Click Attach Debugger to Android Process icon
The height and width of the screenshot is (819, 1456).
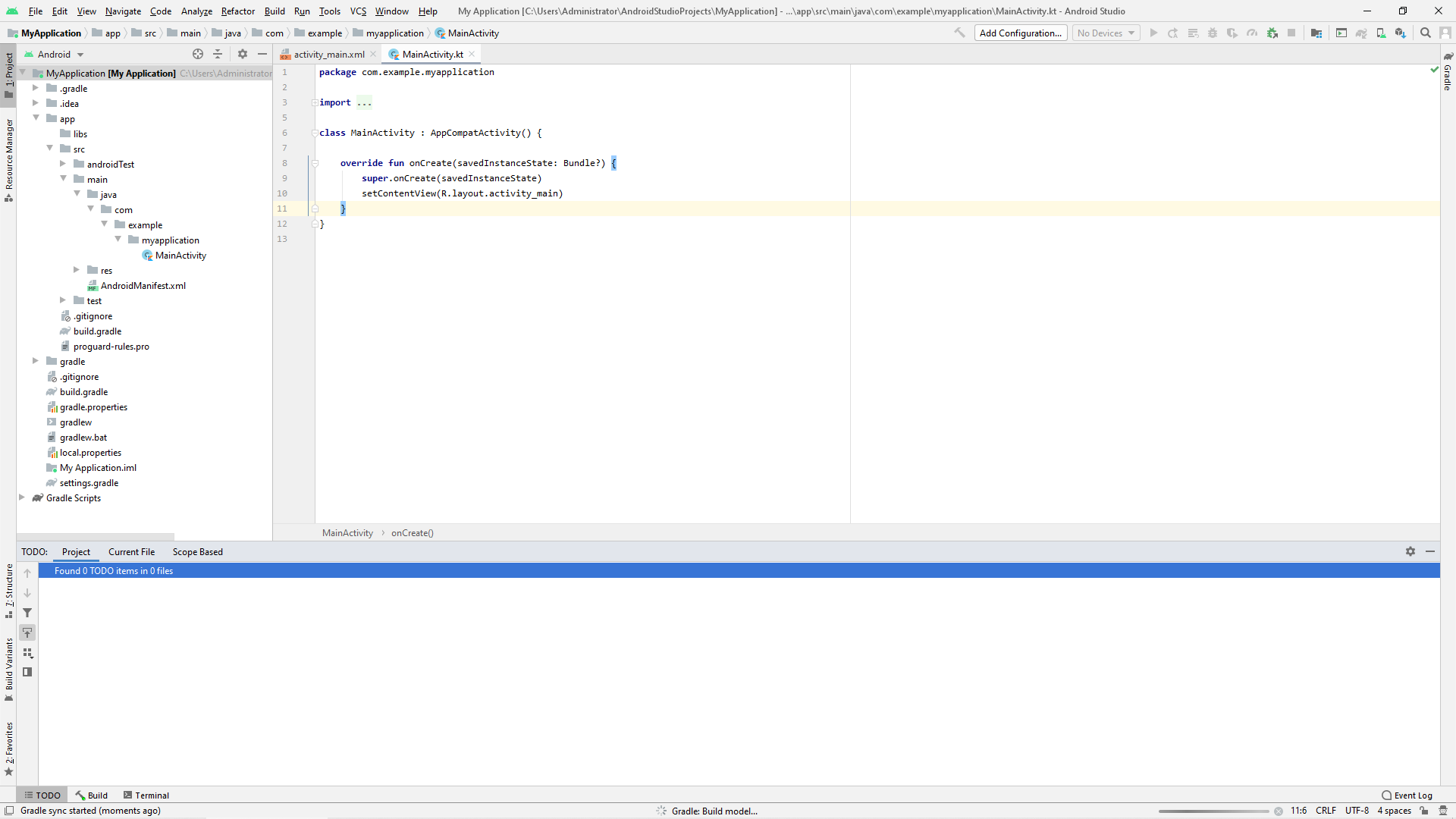click(x=1272, y=33)
